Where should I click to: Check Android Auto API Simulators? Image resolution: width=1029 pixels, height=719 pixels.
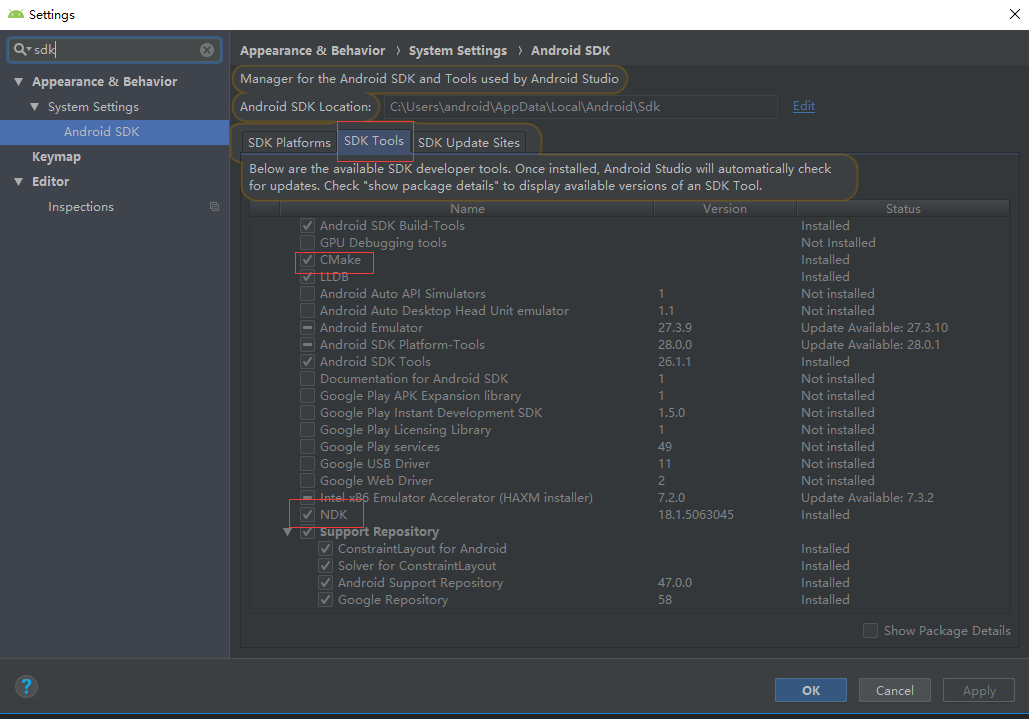tap(307, 294)
